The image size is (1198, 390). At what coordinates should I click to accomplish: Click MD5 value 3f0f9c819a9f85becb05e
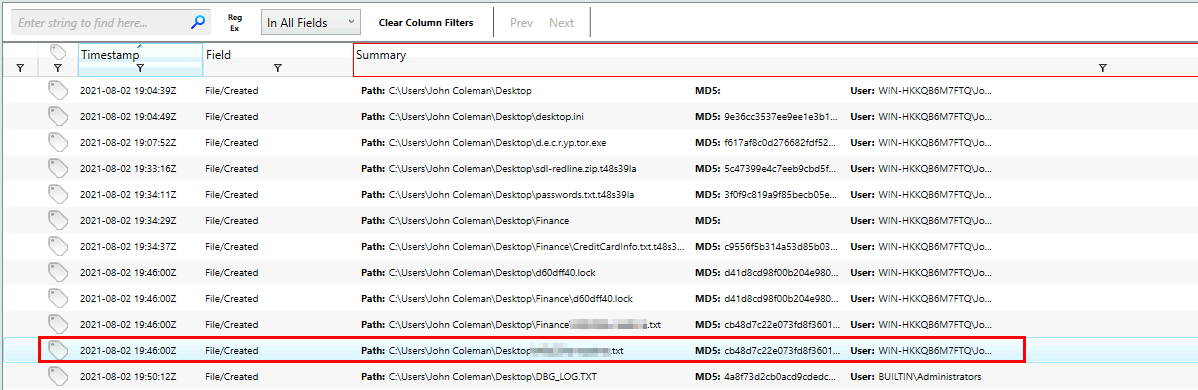[780, 195]
